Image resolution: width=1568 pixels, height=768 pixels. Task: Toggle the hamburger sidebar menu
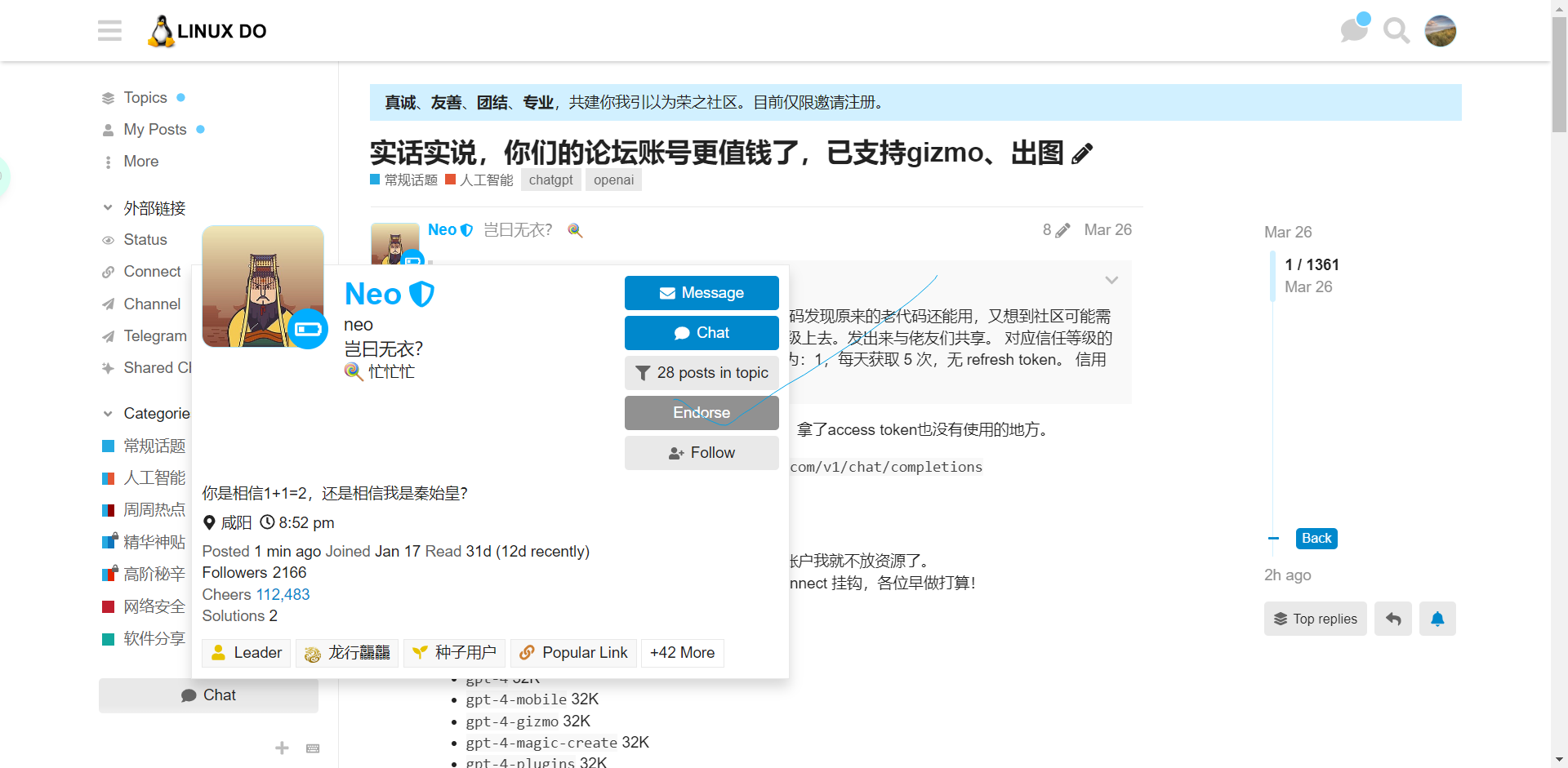coord(109,31)
